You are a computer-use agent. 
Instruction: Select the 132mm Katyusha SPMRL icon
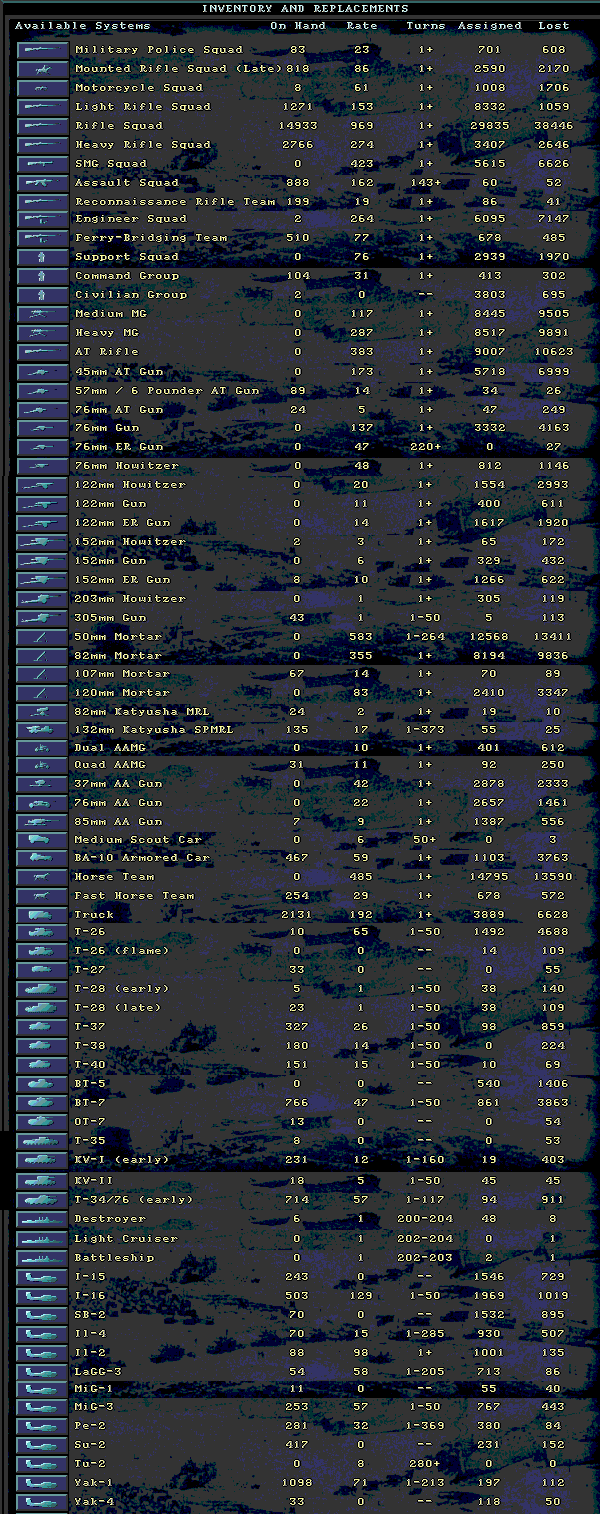click(43, 730)
